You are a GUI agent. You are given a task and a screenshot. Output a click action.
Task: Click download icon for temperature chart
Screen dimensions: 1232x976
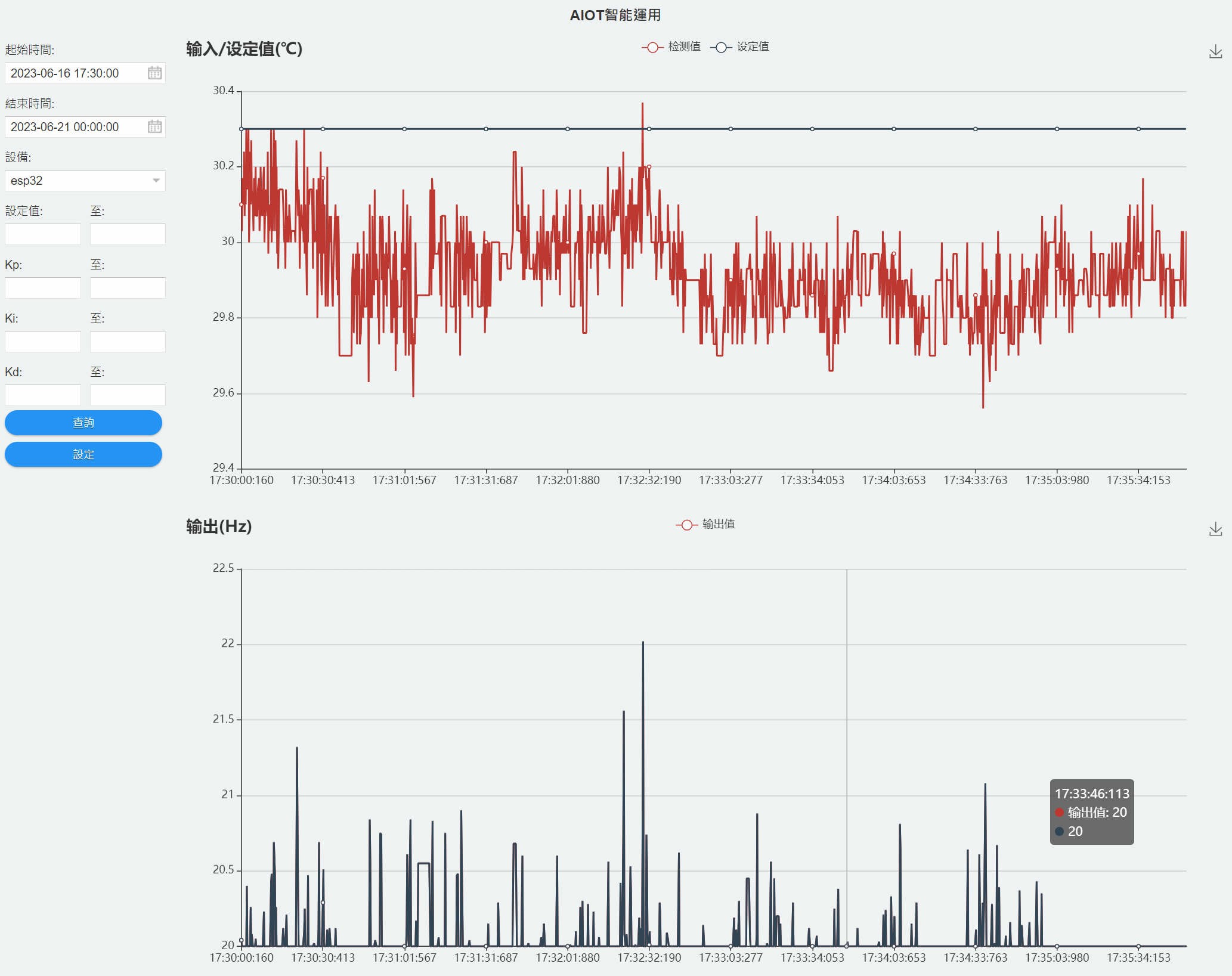click(x=1215, y=52)
